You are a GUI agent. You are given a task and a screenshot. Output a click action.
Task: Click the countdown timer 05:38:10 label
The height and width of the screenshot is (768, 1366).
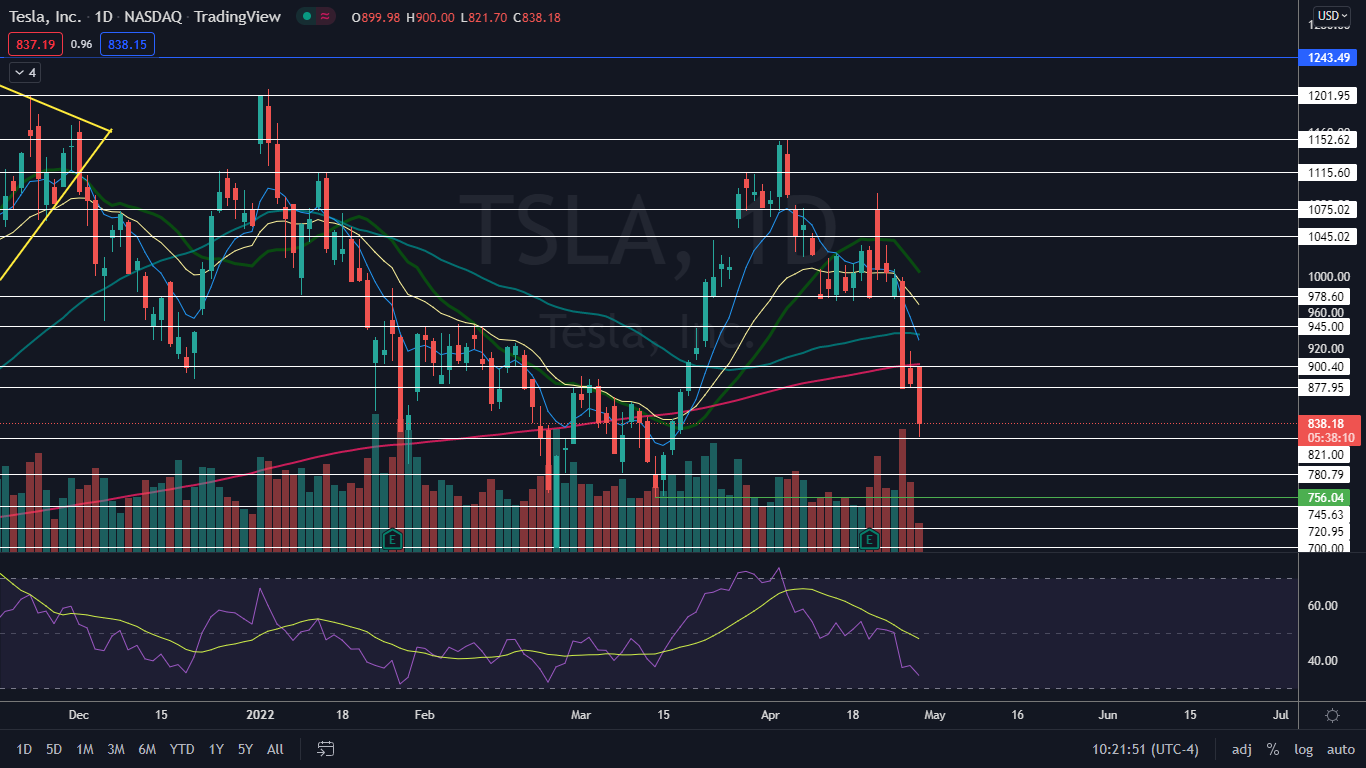(1330, 438)
